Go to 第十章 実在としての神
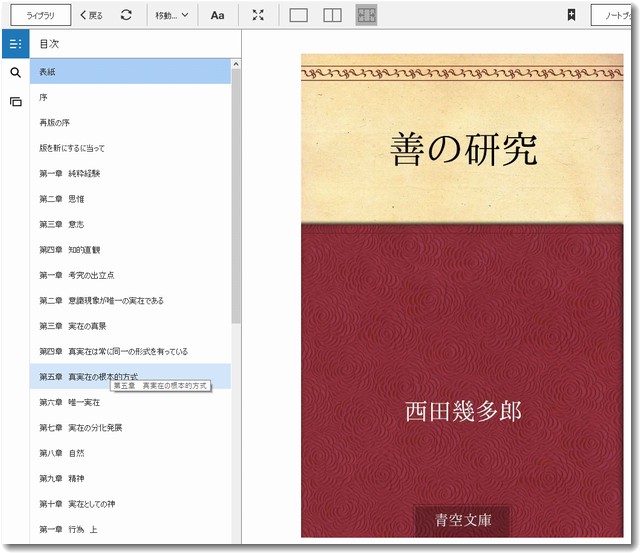640x553 pixels. [x=130, y=504]
